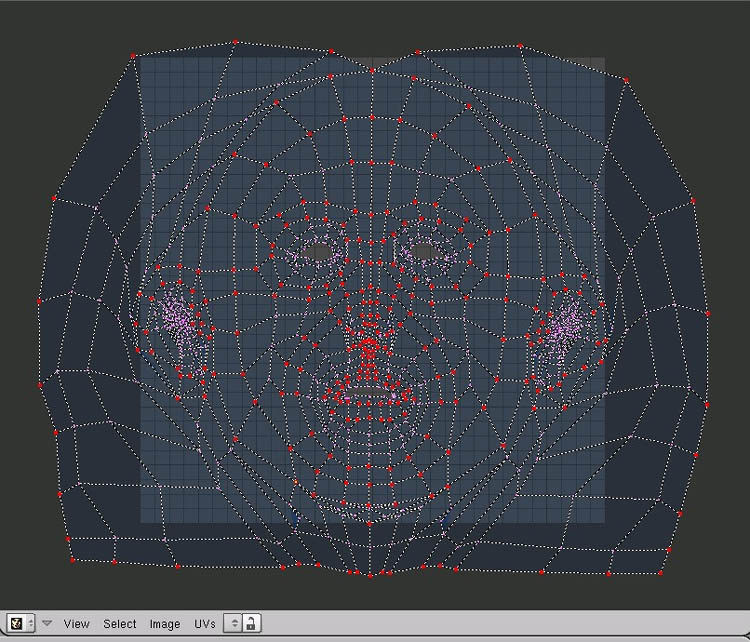Open the View menu
Image resolution: width=750 pixels, height=642 pixels.
(x=77, y=624)
